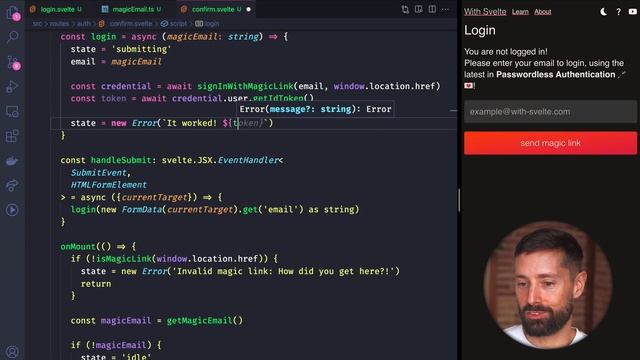Click 'isMagicLink' function call text
Viewport: 640px width, 360px height.
click(x=124, y=259)
